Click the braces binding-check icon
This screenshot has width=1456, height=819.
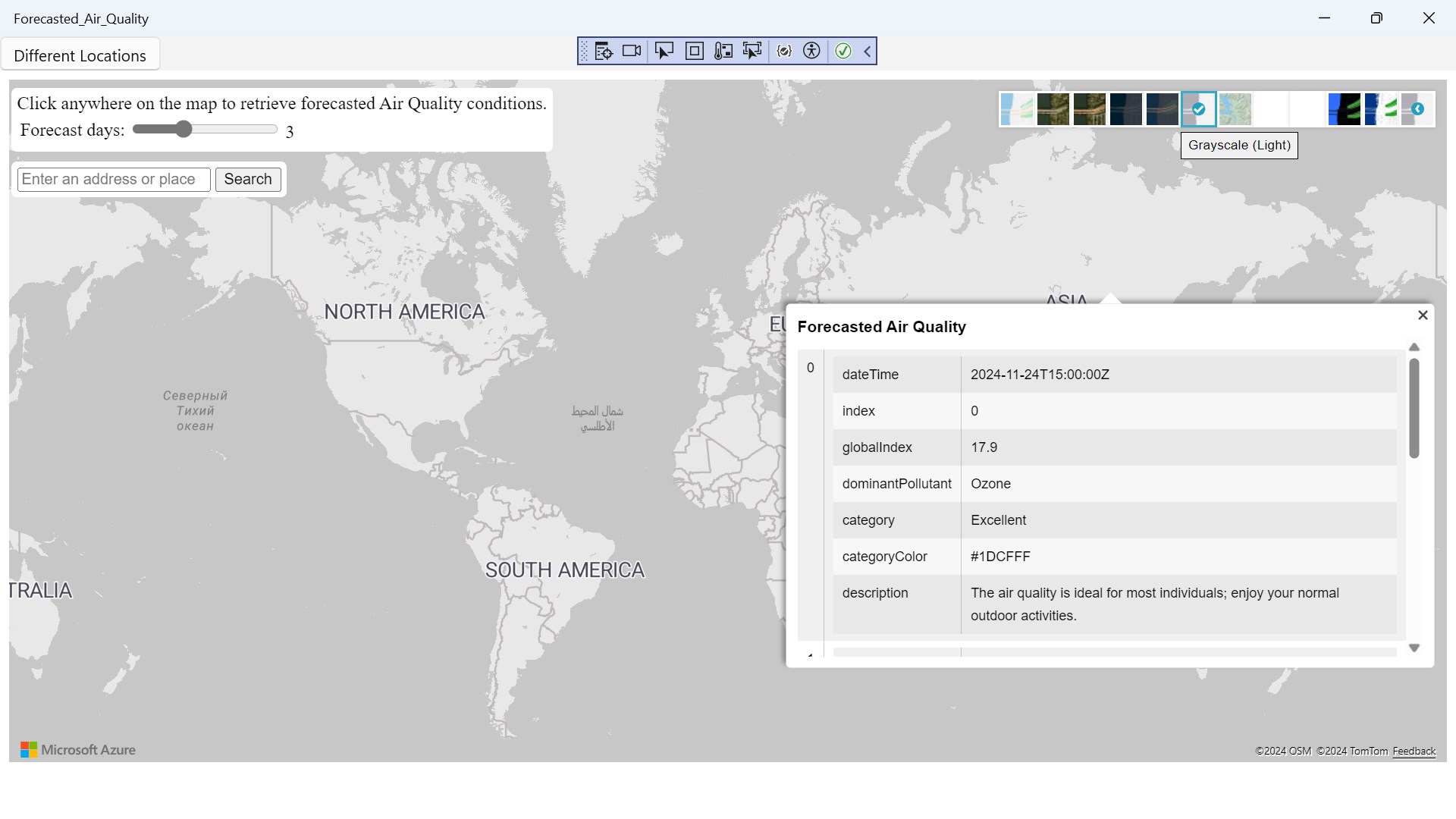(x=784, y=51)
